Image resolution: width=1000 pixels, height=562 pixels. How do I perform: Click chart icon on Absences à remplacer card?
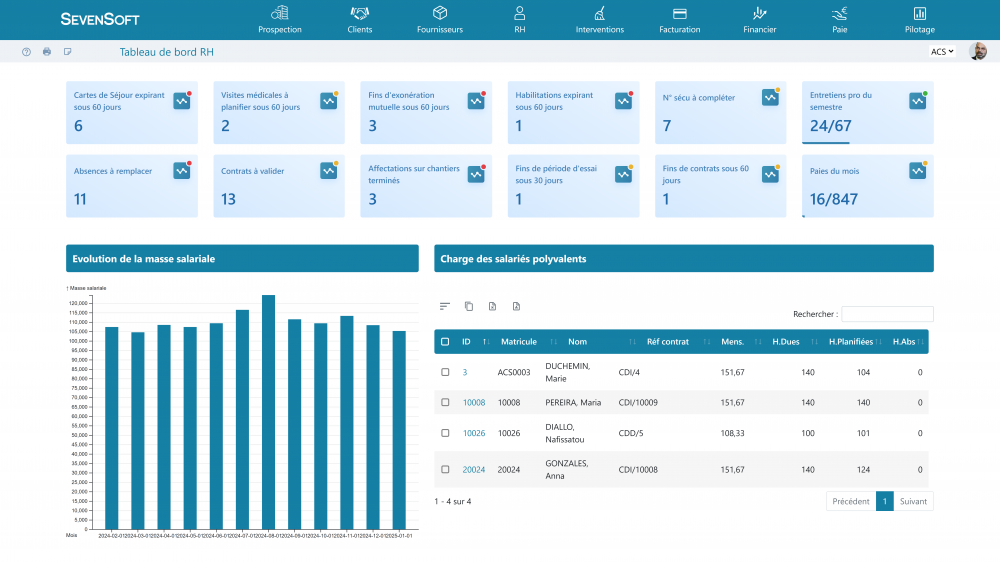(181, 171)
